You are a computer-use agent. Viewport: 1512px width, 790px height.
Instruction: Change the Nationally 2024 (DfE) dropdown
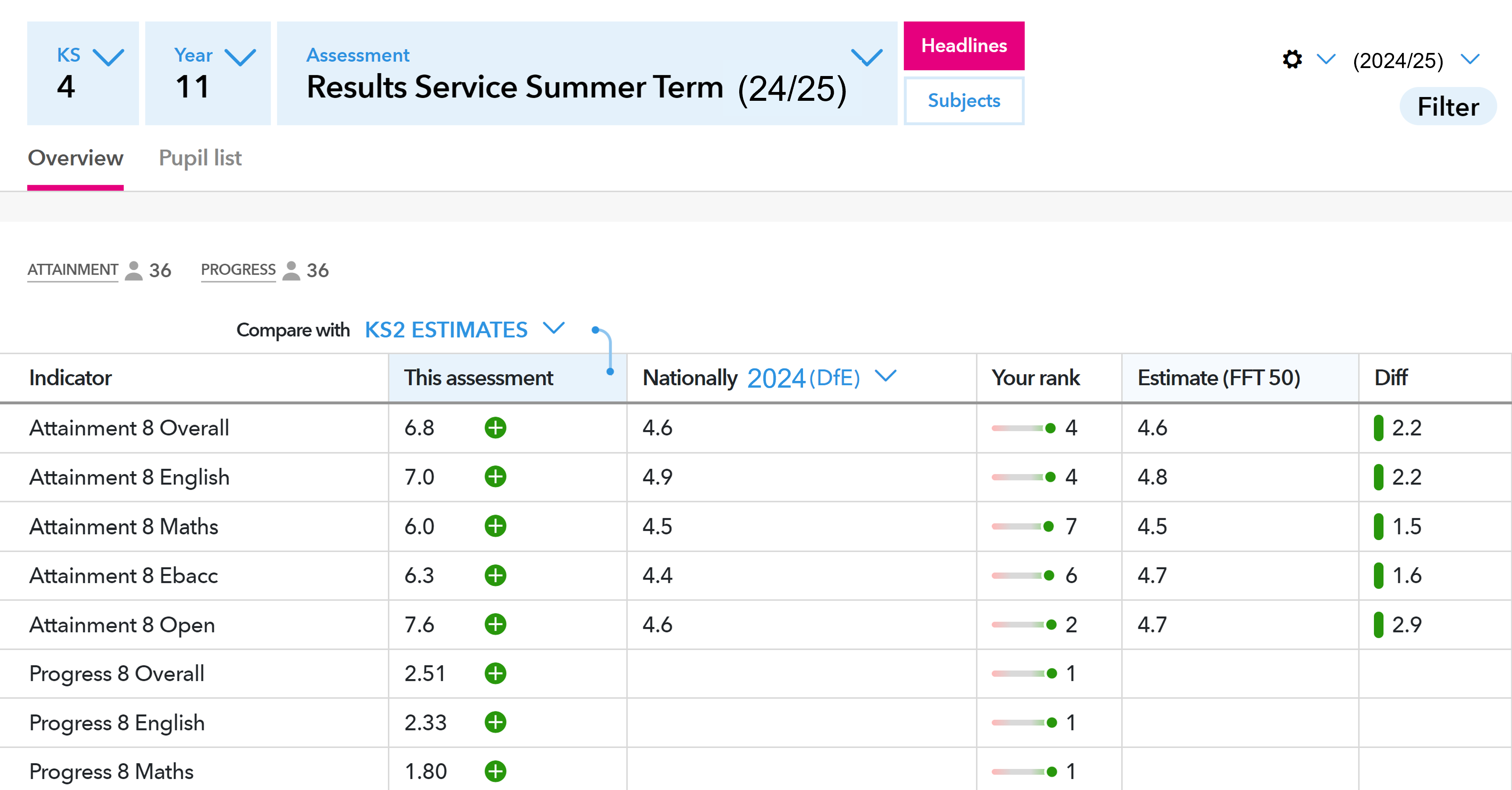[x=822, y=377]
